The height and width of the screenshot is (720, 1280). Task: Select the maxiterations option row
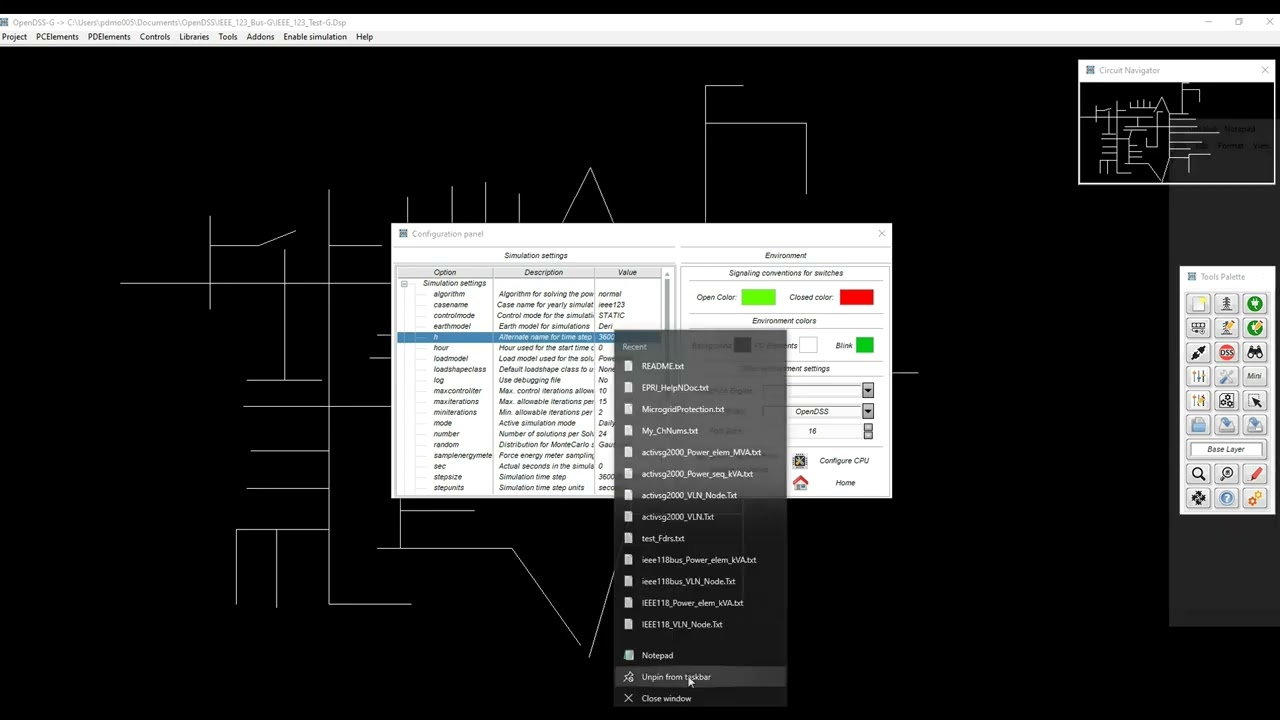[530, 402]
